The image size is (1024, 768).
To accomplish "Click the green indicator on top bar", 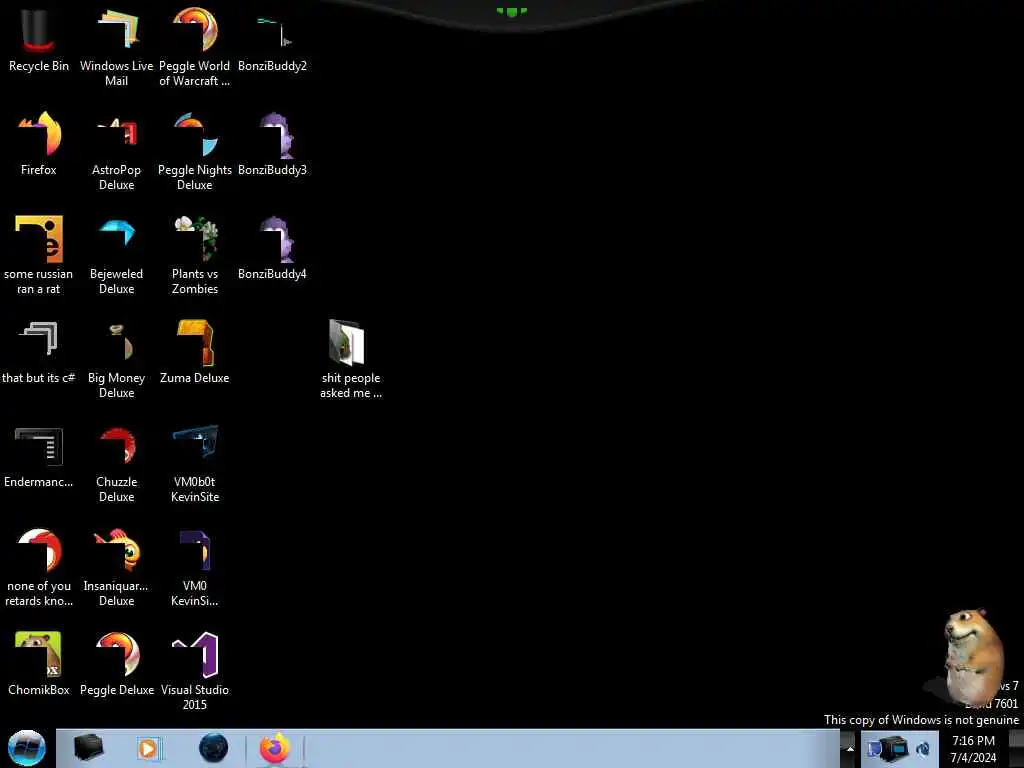I will click(x=511, y=11).
